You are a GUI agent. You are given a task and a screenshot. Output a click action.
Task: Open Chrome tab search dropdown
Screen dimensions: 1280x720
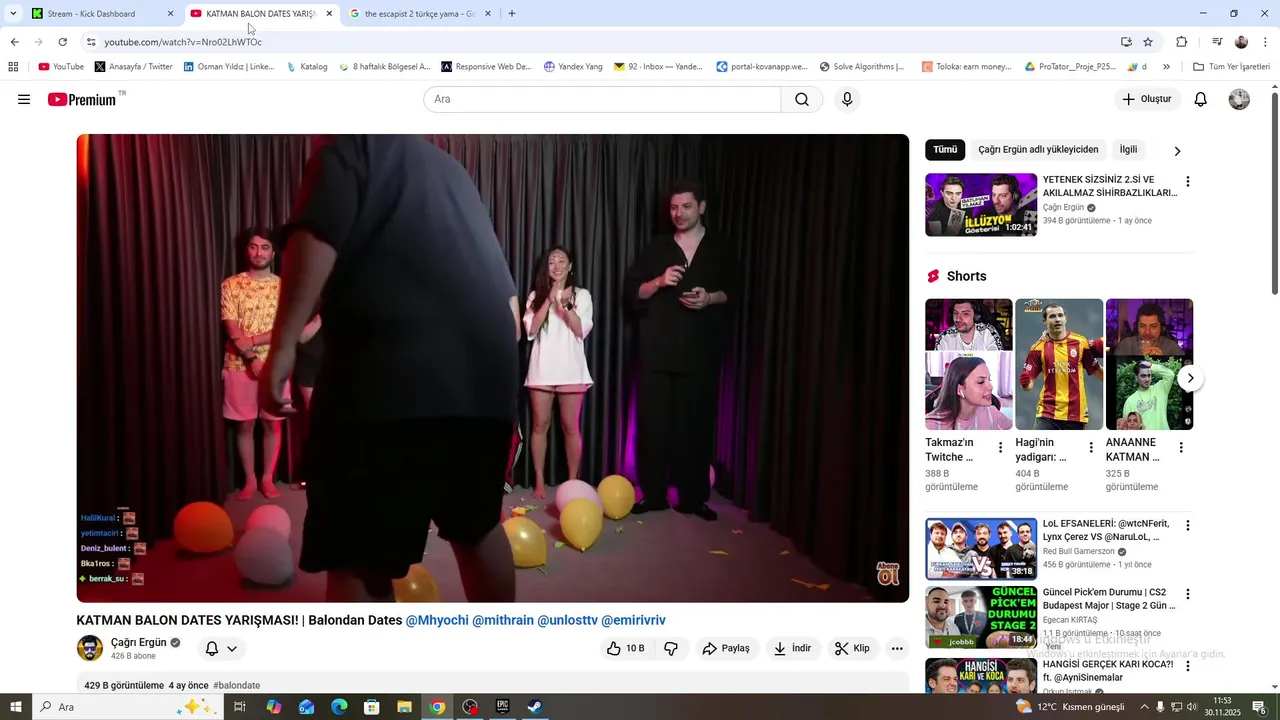13,14
